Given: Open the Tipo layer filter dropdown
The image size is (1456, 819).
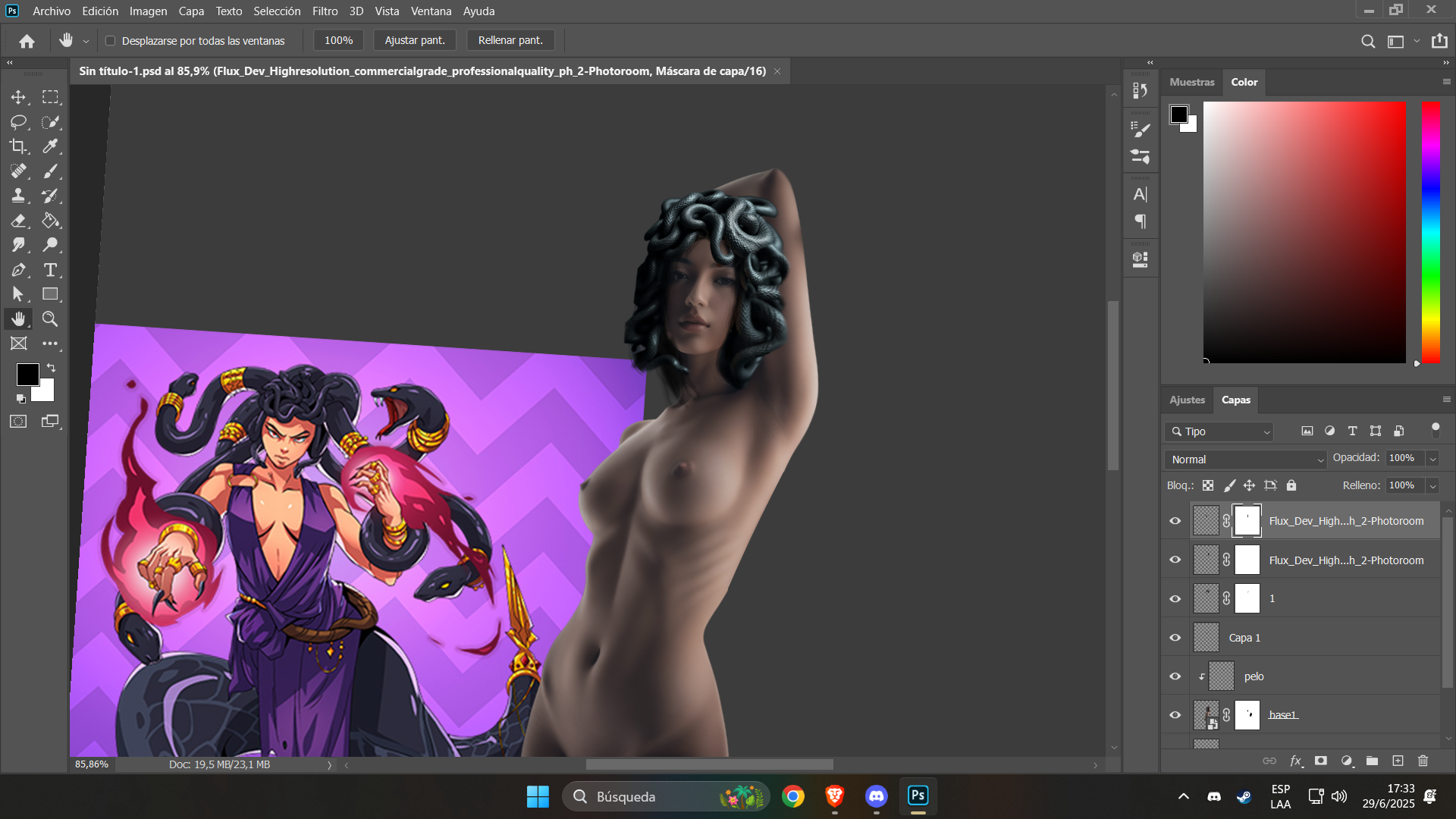Looking at the screenshot, I should click(1219, 431).
